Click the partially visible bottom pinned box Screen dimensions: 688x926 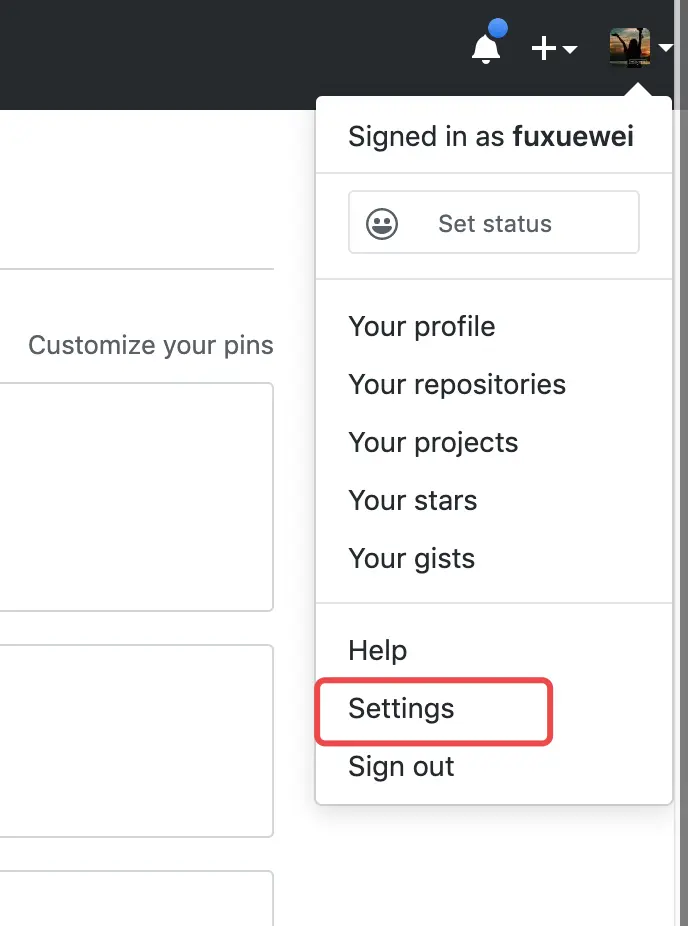136,898
